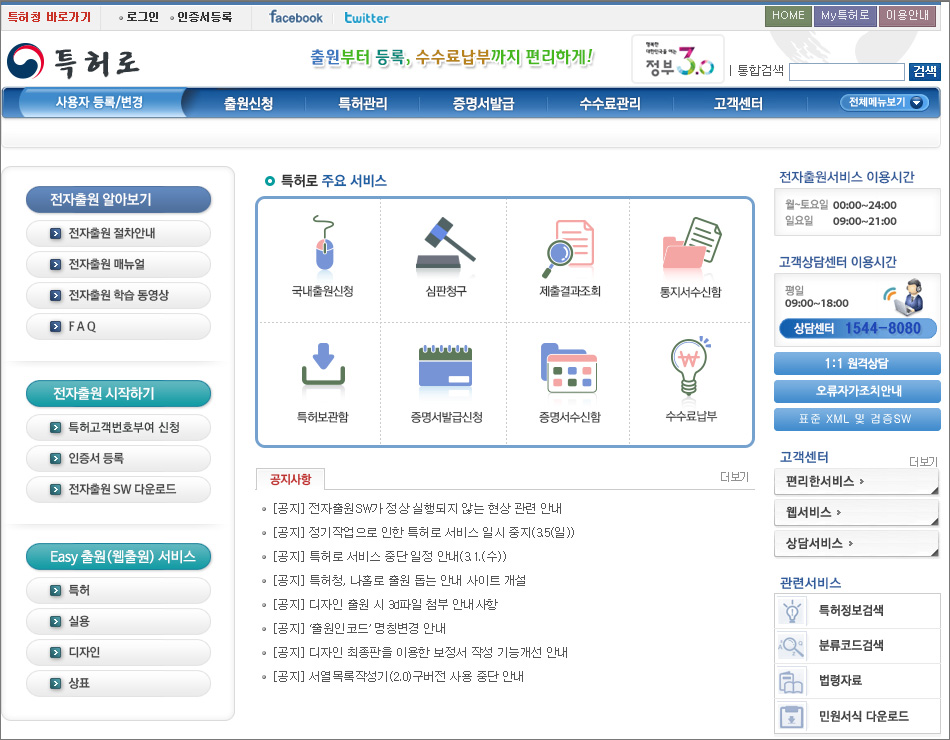
Task: Open notice '출원인코드' 명칭변경 안내
Action: click(359, 628)
